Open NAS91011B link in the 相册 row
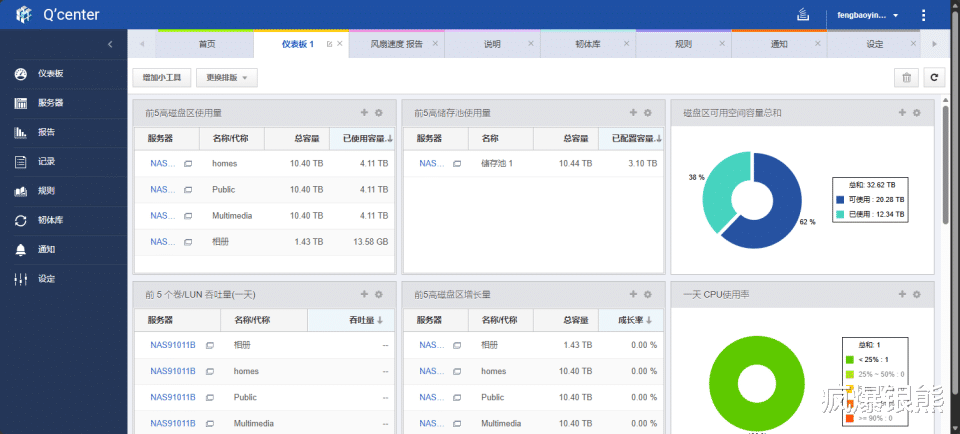The width and height of the screenshot is (960, 434). click(x=172, y=345)
